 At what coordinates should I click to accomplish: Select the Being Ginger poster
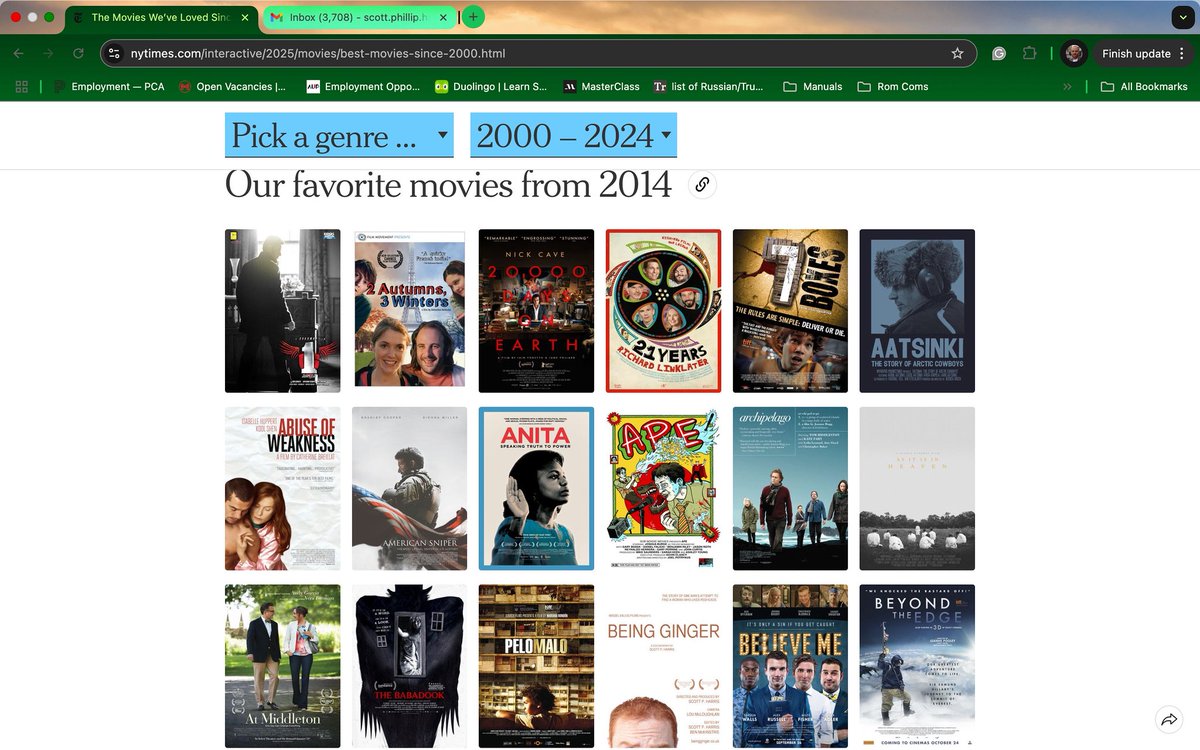point(663,666)
